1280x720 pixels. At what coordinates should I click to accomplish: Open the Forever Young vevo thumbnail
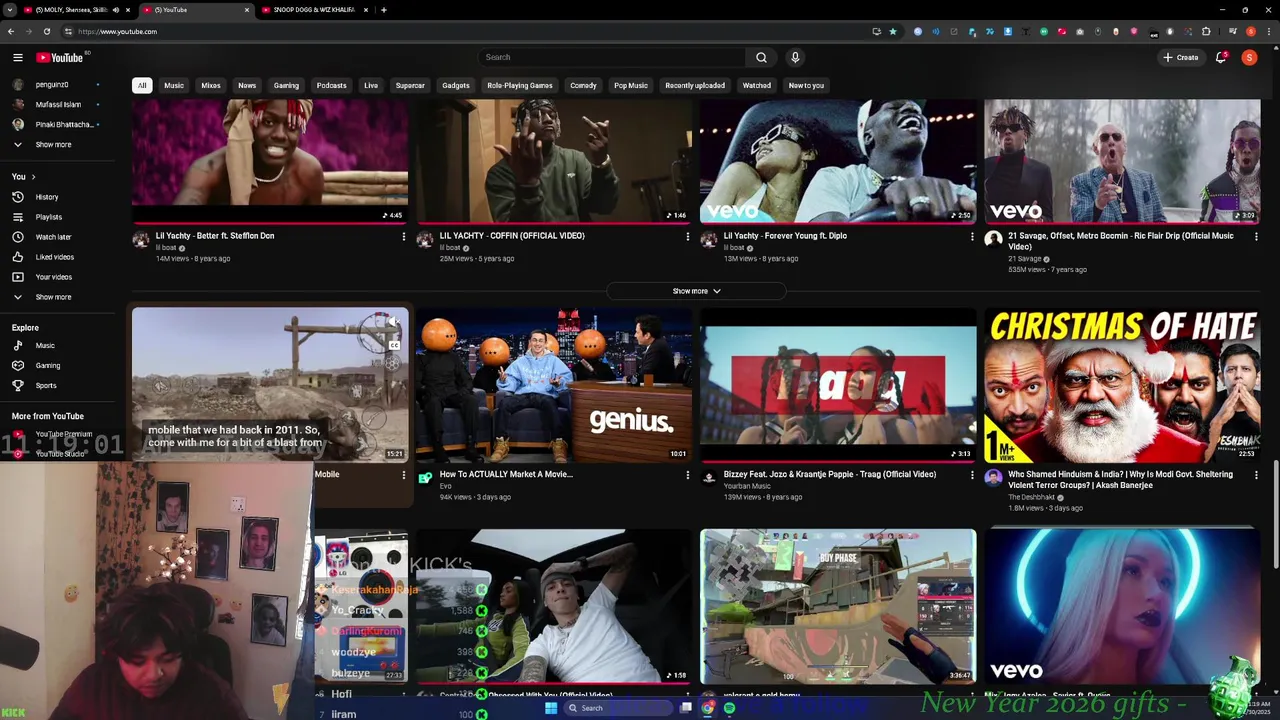tap(838, 162)
